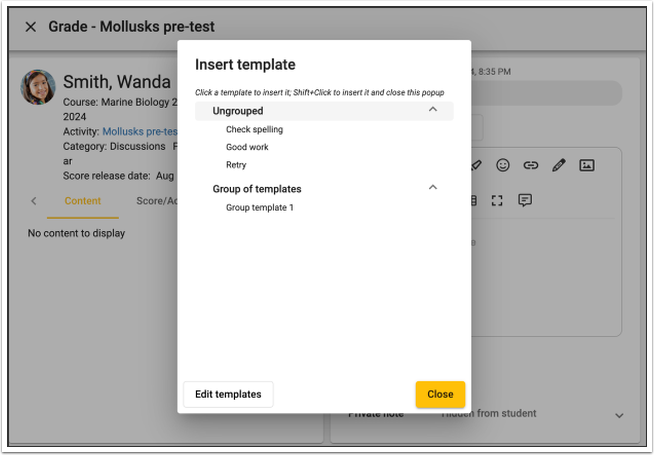Switch to the Content tab
The height and width of the screenshot is (455, 654).
[x=82, y=201]
